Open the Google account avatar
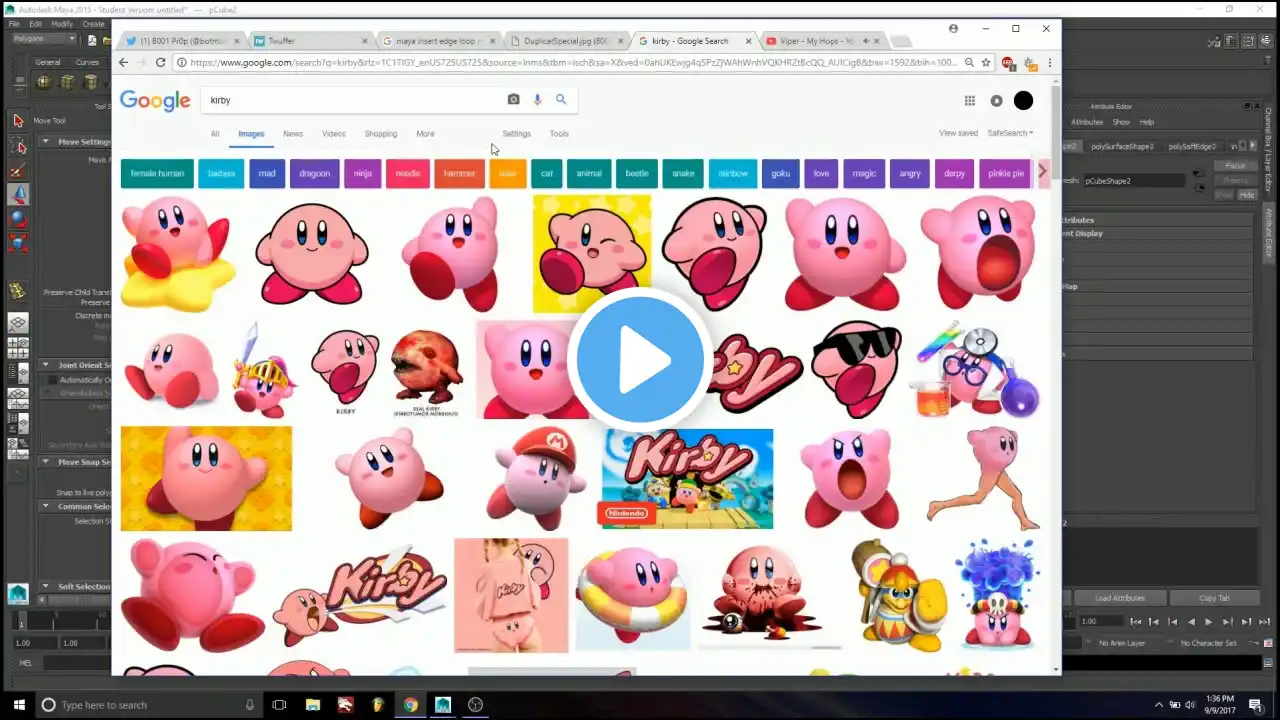Viewport: 1280px width, 720px height. 1023,101
